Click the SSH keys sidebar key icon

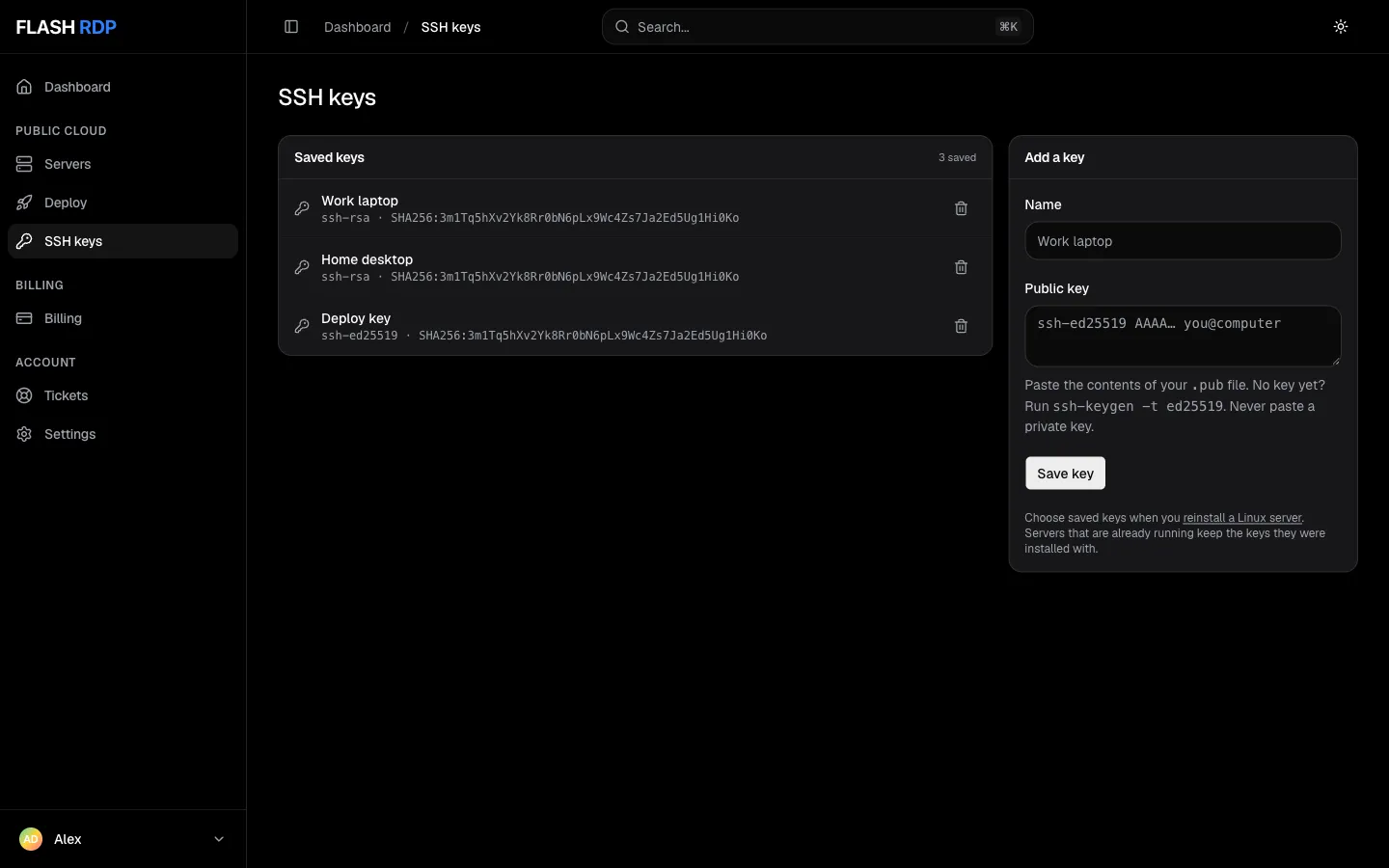tap(24, 241)
